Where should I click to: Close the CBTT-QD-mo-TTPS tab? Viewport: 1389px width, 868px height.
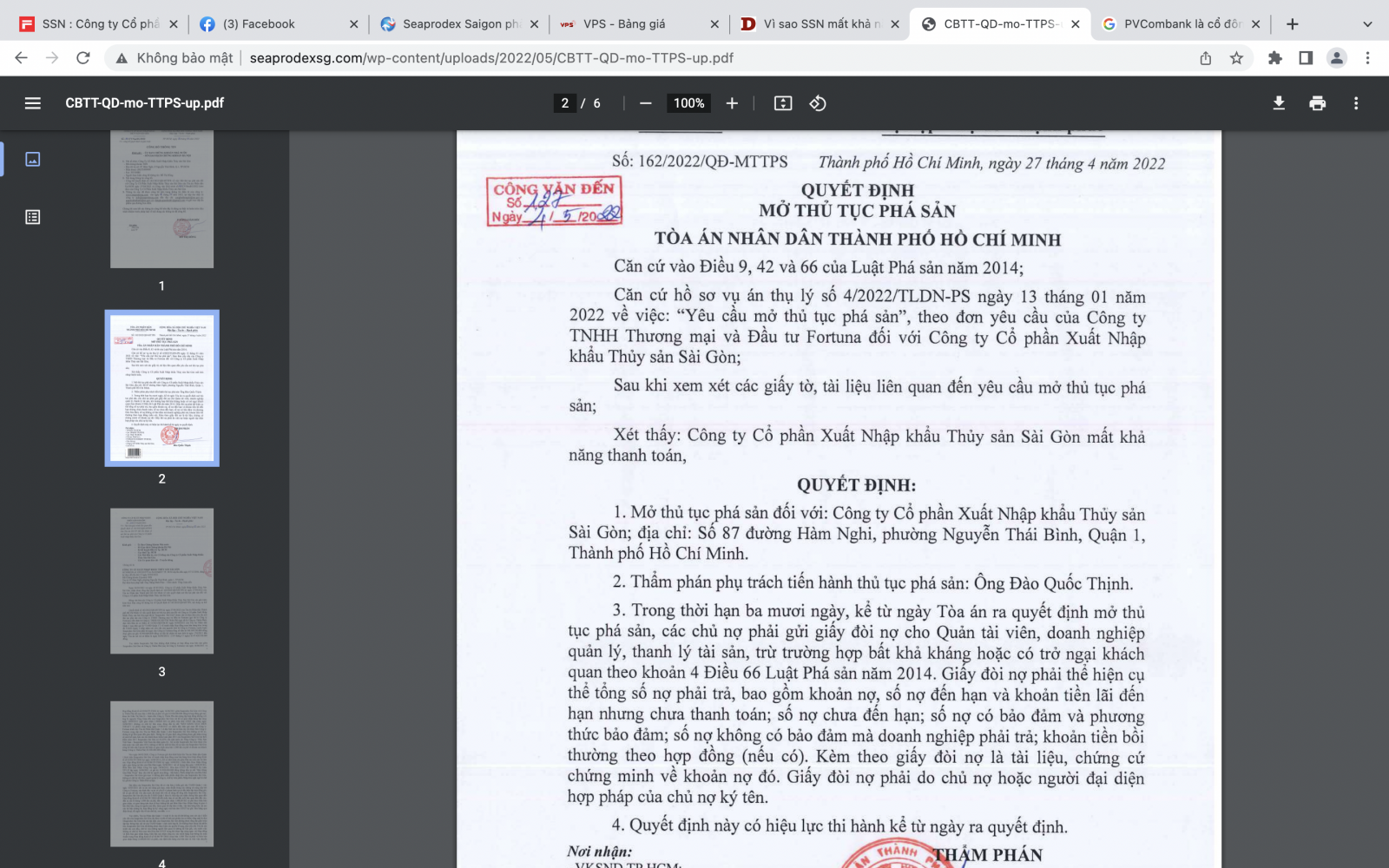1076,24
